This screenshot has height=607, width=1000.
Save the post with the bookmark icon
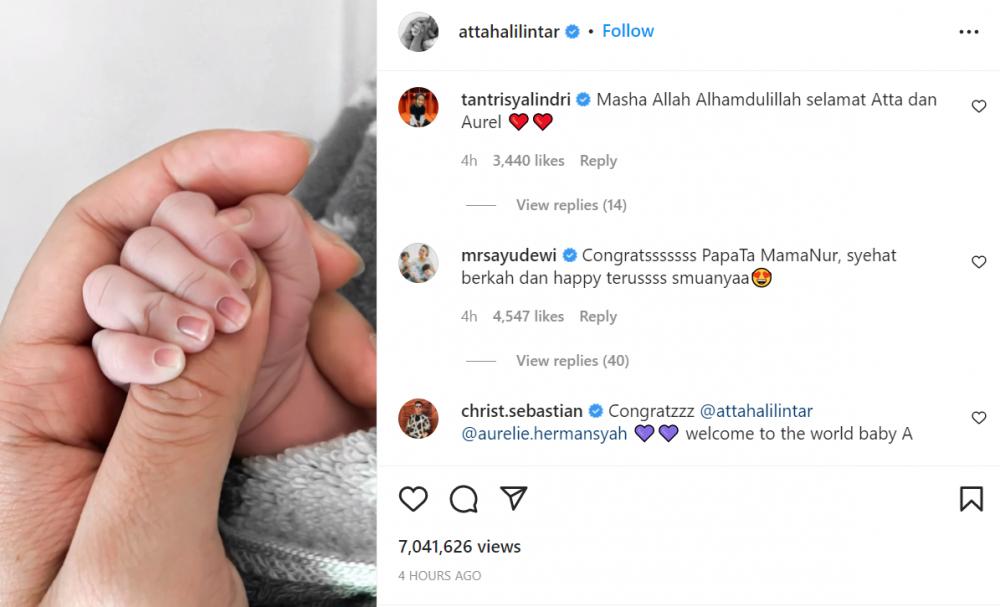coord(971,499)
